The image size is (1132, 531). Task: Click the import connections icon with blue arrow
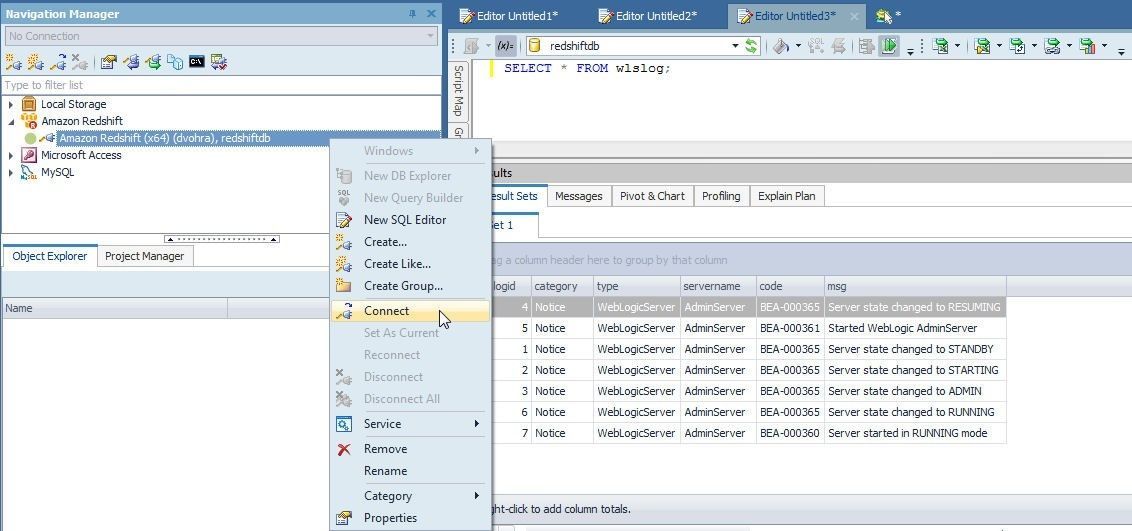coord(131,62)
